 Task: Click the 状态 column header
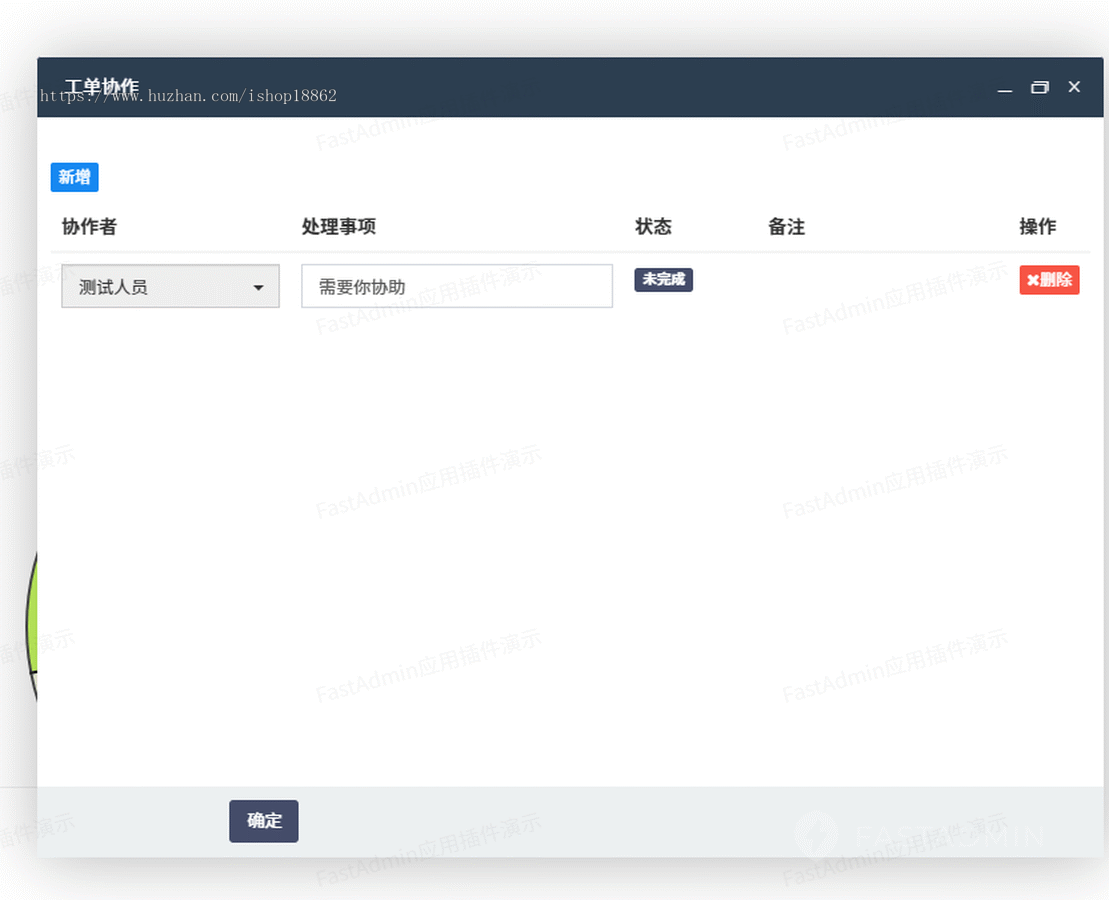pyautogui.click(x=654, y=227)
